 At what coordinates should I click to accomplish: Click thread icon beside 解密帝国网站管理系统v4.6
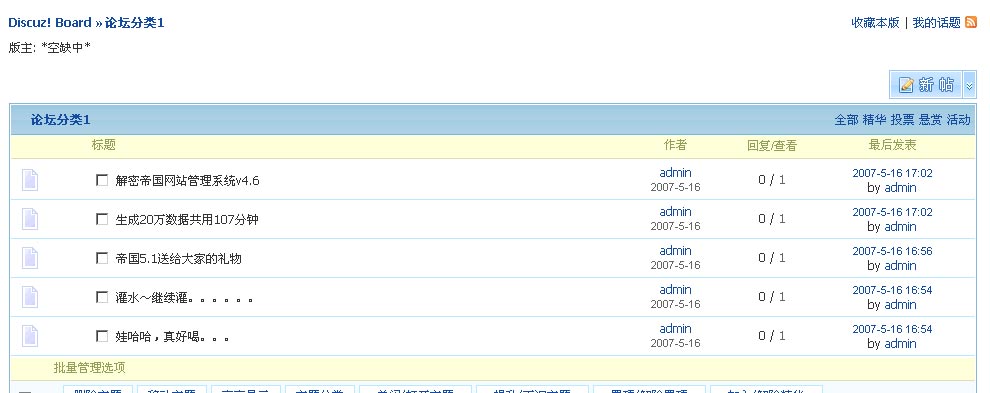point(30,180)
